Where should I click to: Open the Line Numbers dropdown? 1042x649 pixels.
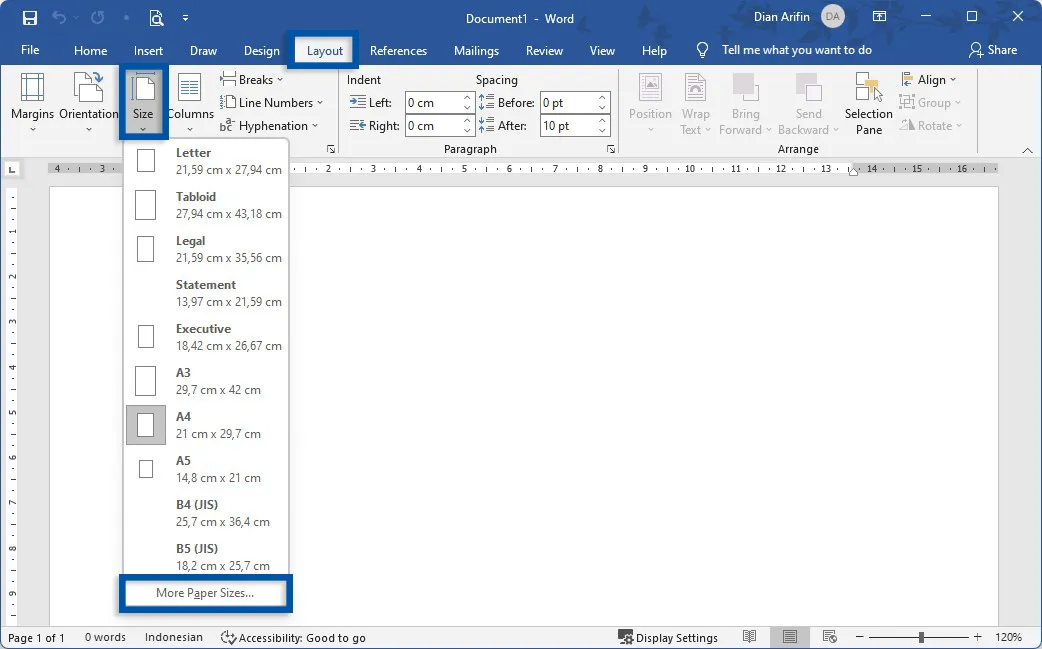pyautogui.click(x=273, y=102)
